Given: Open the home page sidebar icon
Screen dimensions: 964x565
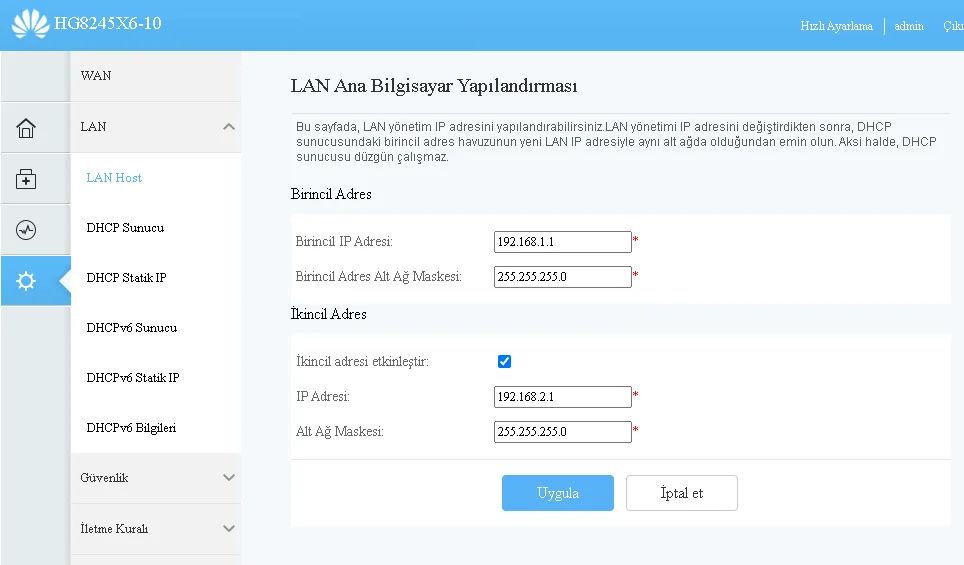Looking at the screenshot, I should click(26, 128).
